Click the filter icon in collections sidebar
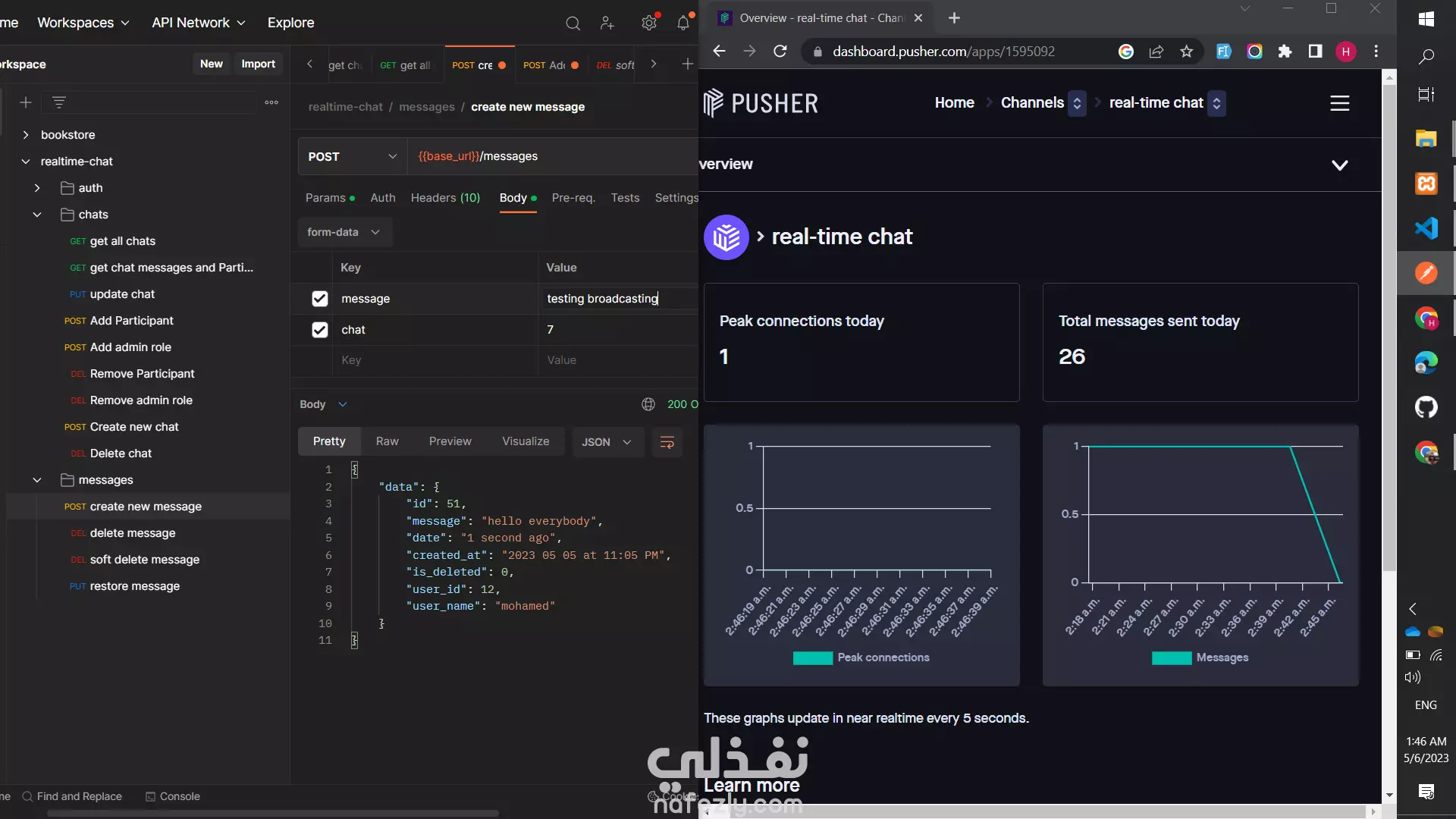The height and width of the screenshot is (819, 1456). (59, 102)
